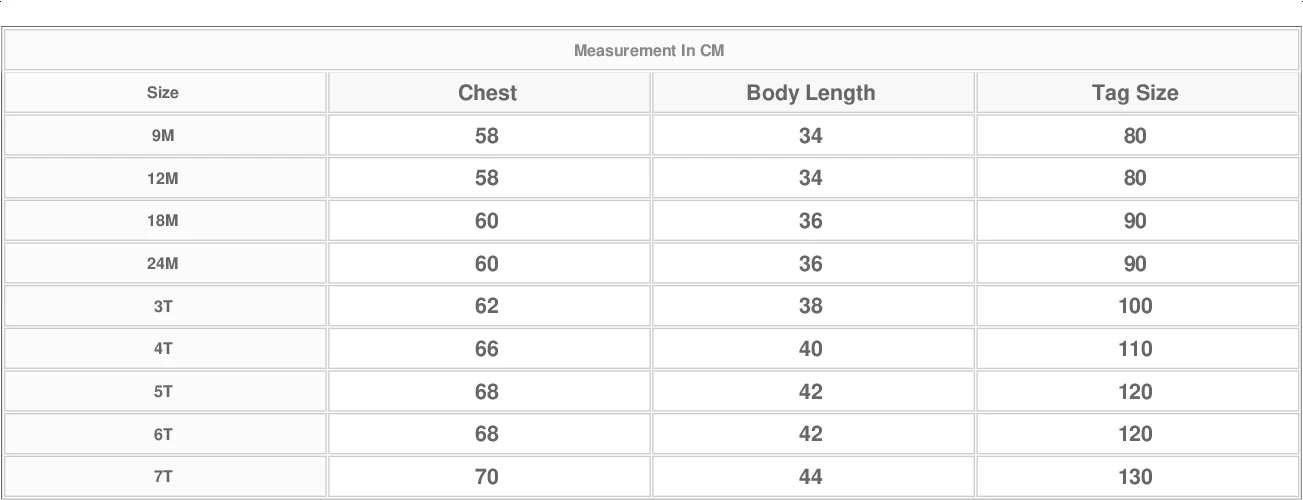Click the Chest column header
The height and width of the screenshot is (500, 1303).
click(487, 93)
